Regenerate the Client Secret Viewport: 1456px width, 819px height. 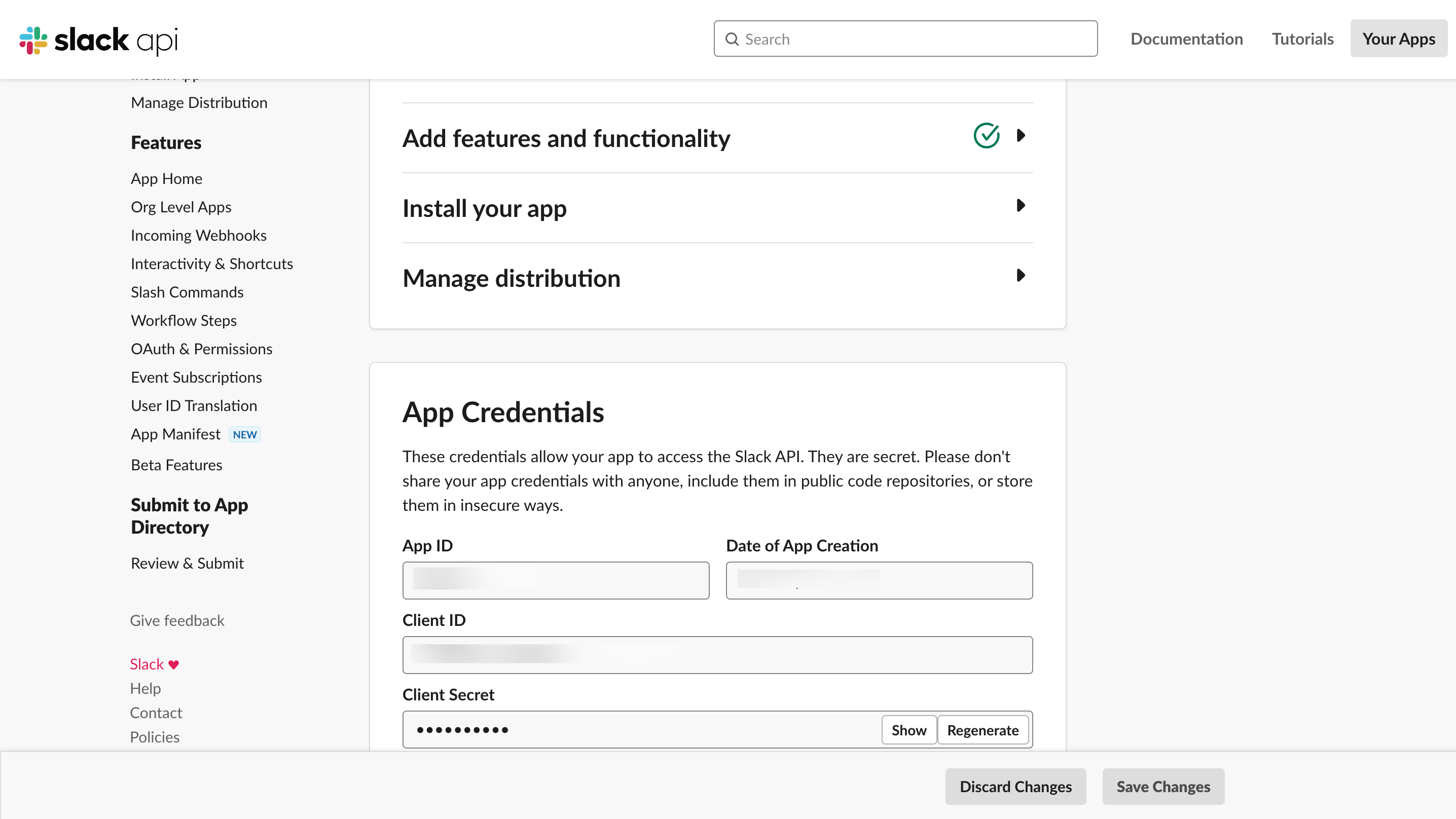pos(982,730)
